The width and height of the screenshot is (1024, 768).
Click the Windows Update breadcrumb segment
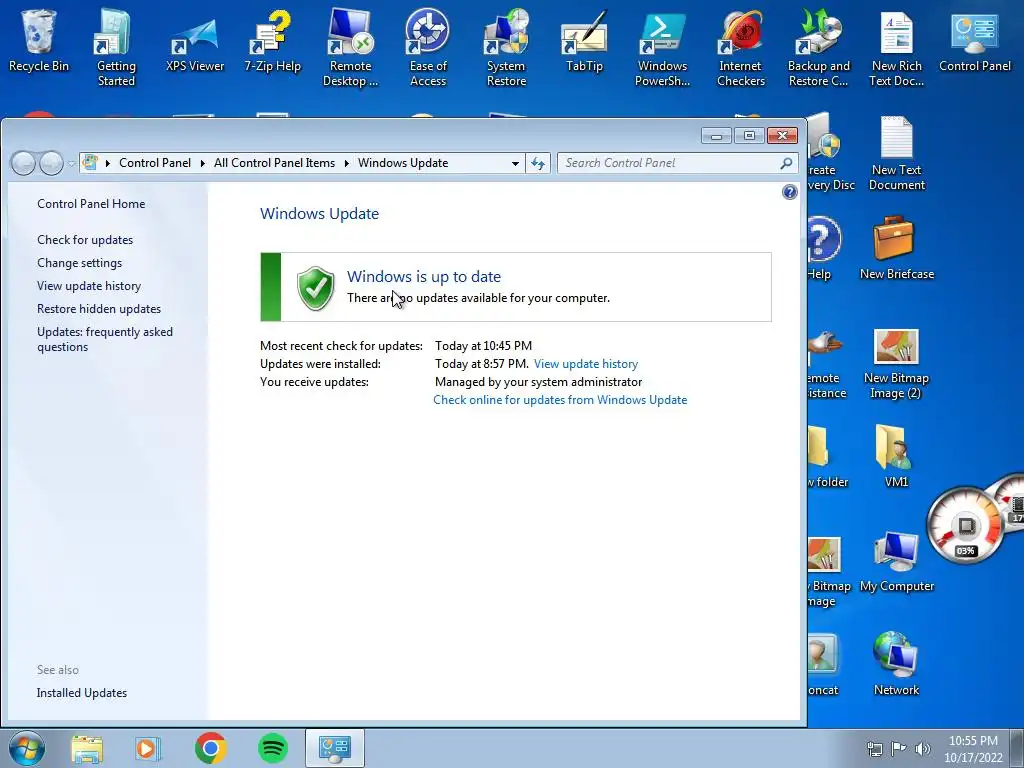click(403, 163)
